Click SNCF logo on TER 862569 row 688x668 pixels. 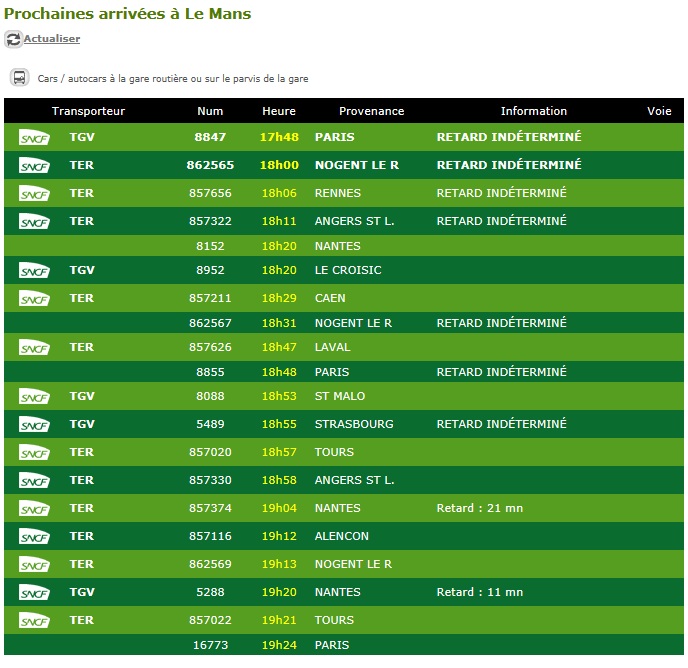(34, 565)
